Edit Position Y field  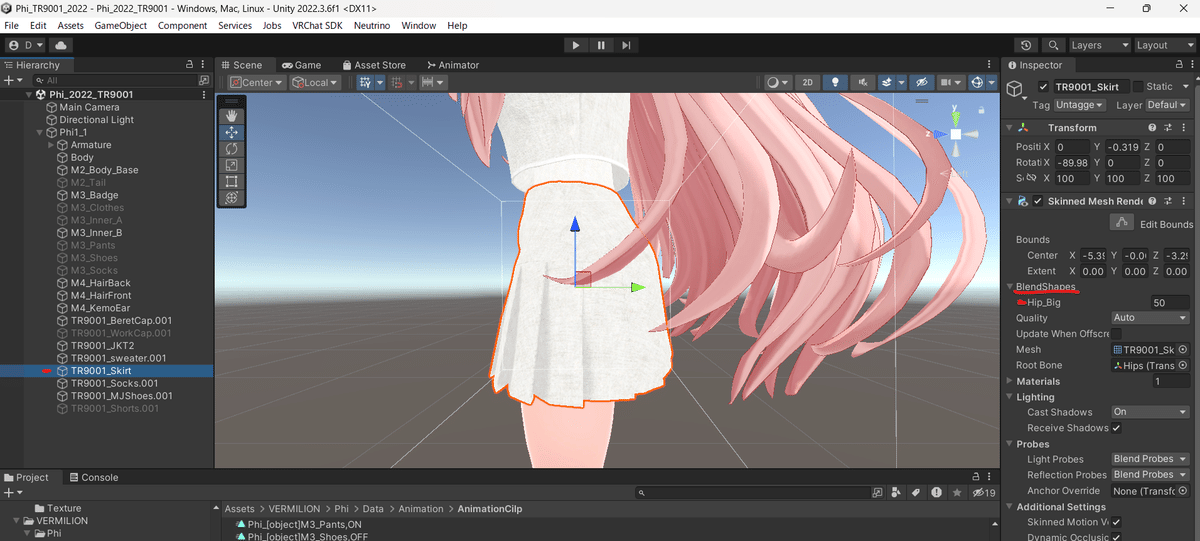click(1123, 147)
